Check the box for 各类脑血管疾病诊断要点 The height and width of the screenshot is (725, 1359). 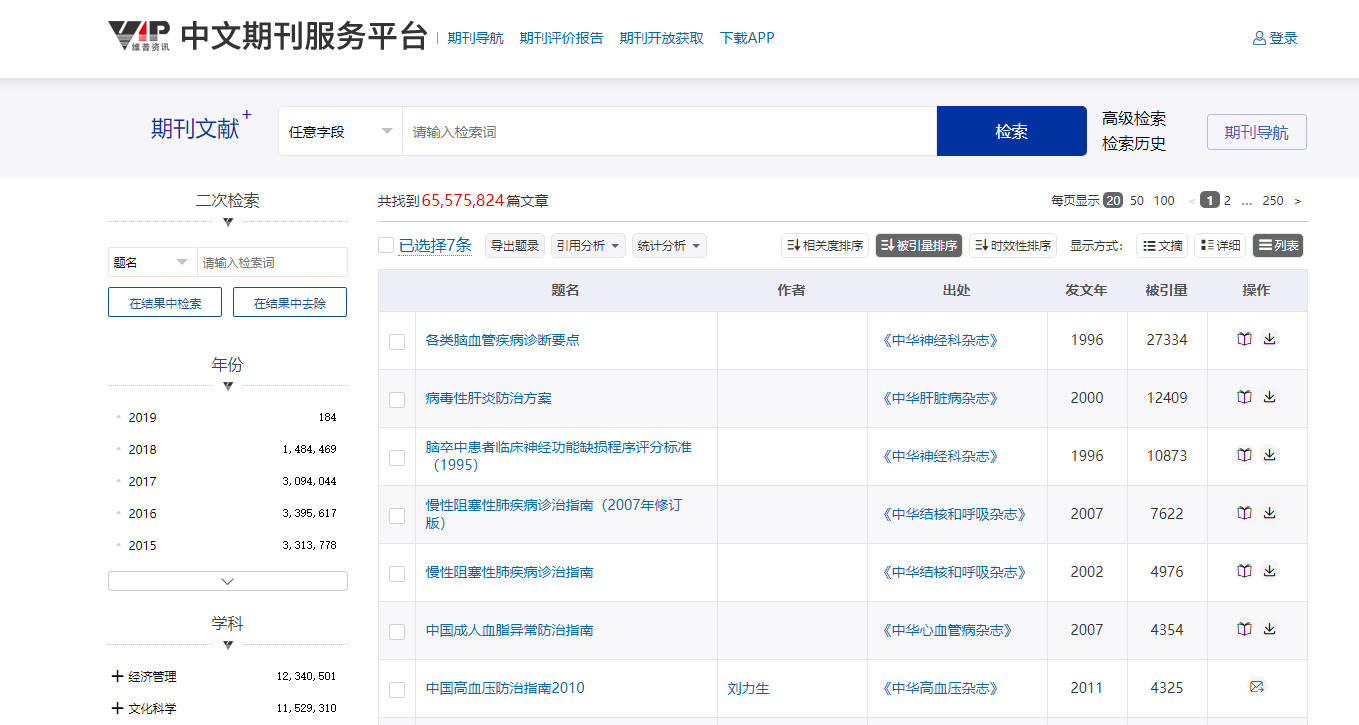[x=397, y=341]
